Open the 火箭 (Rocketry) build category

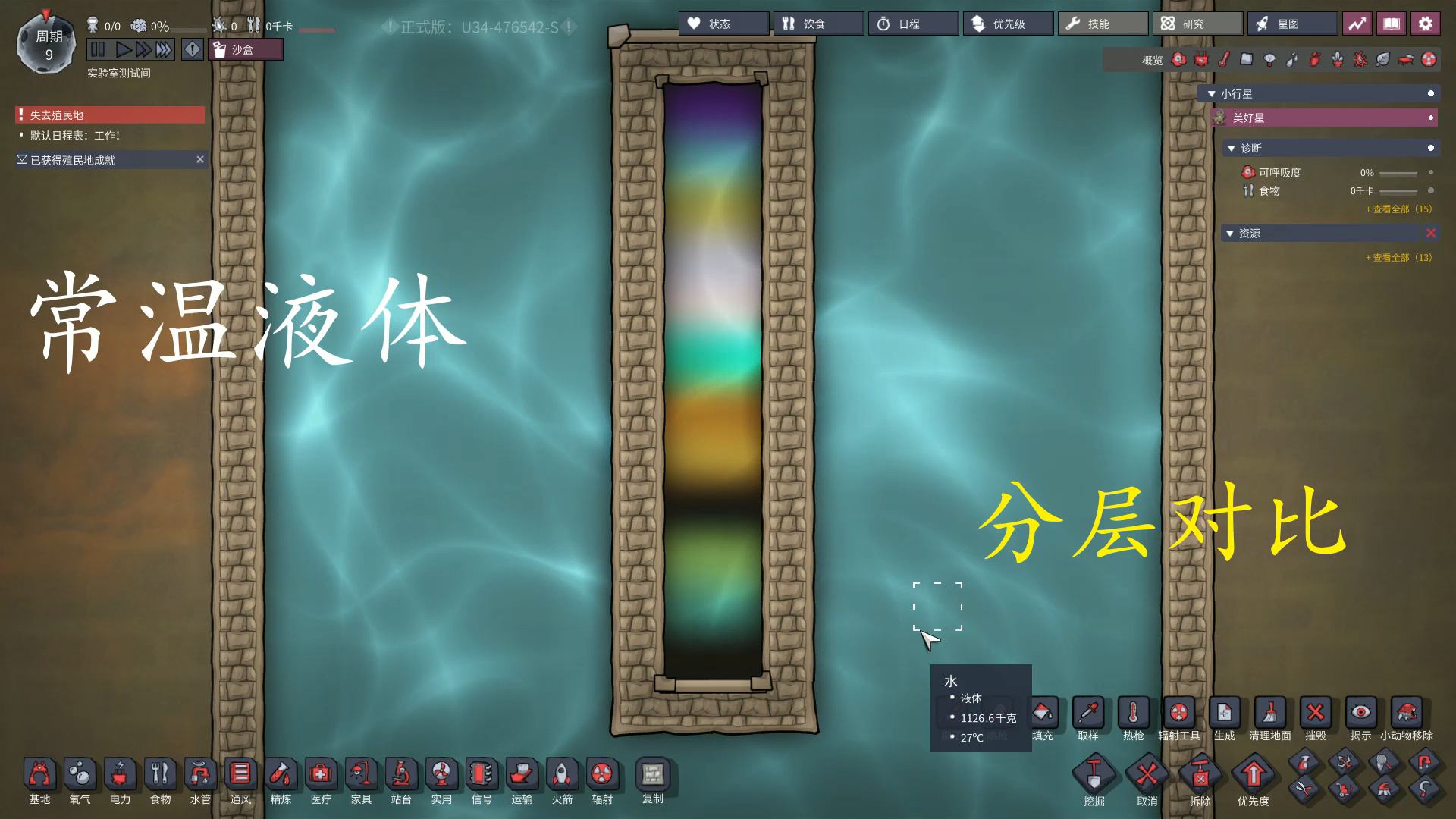(x=562, y=775)
